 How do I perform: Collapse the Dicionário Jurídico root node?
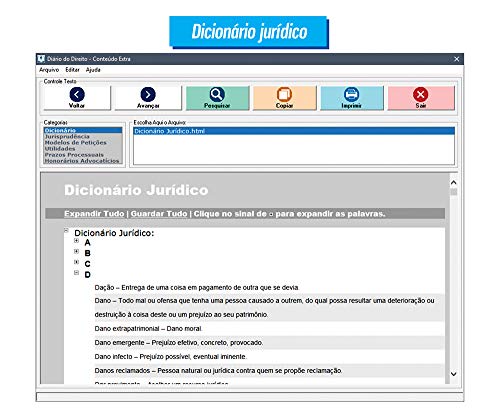[66, 230]
